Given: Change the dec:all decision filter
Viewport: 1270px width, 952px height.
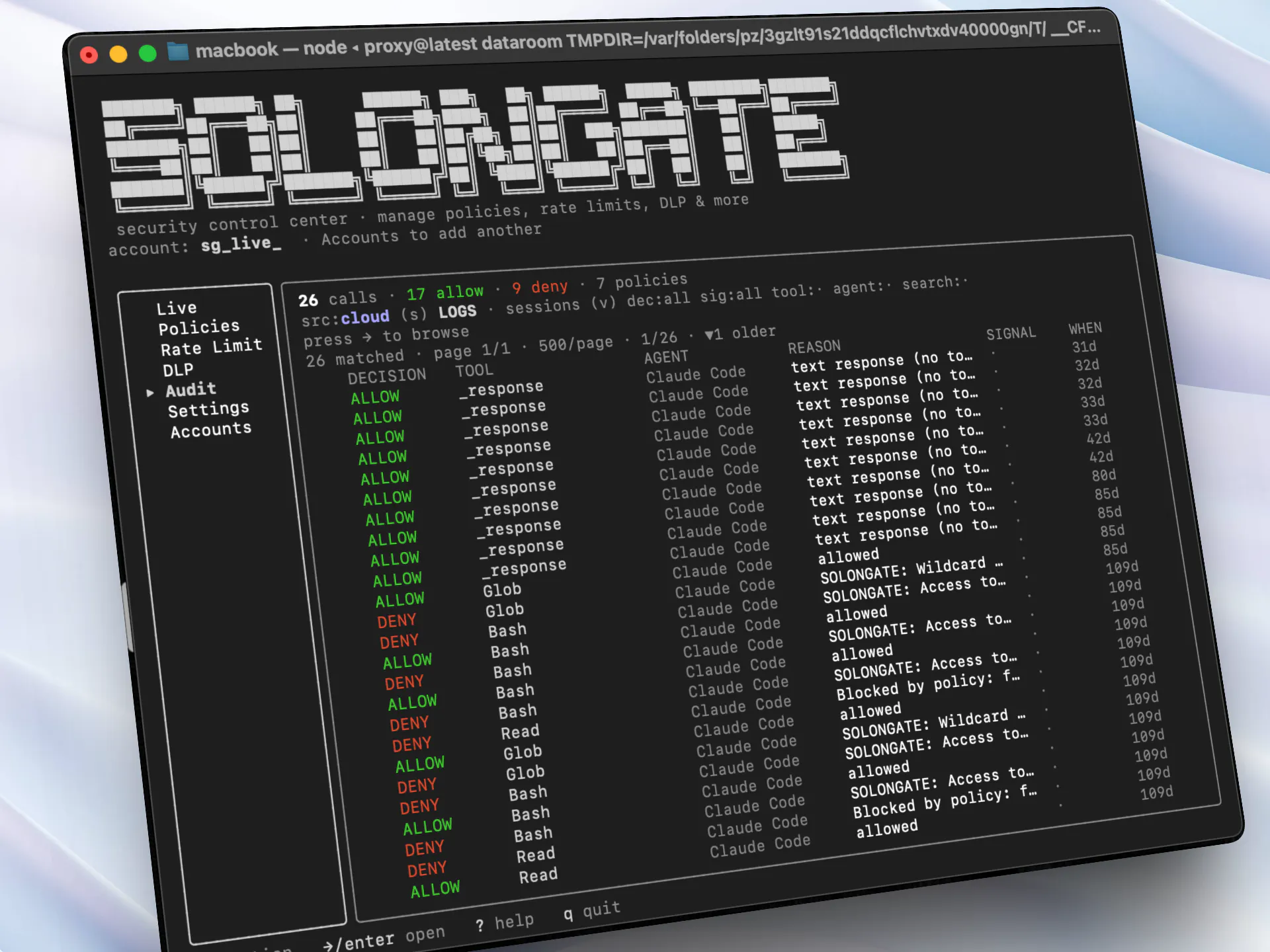Looking at the screenshot, I should (658, 299).
